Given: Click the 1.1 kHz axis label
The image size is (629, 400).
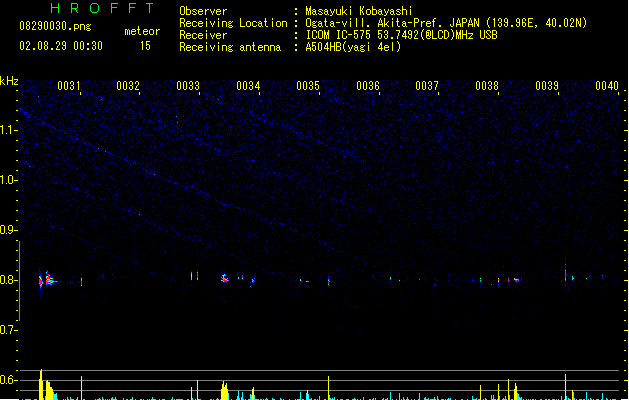Looking at the screenshot, I should click(x=8, y=130).
